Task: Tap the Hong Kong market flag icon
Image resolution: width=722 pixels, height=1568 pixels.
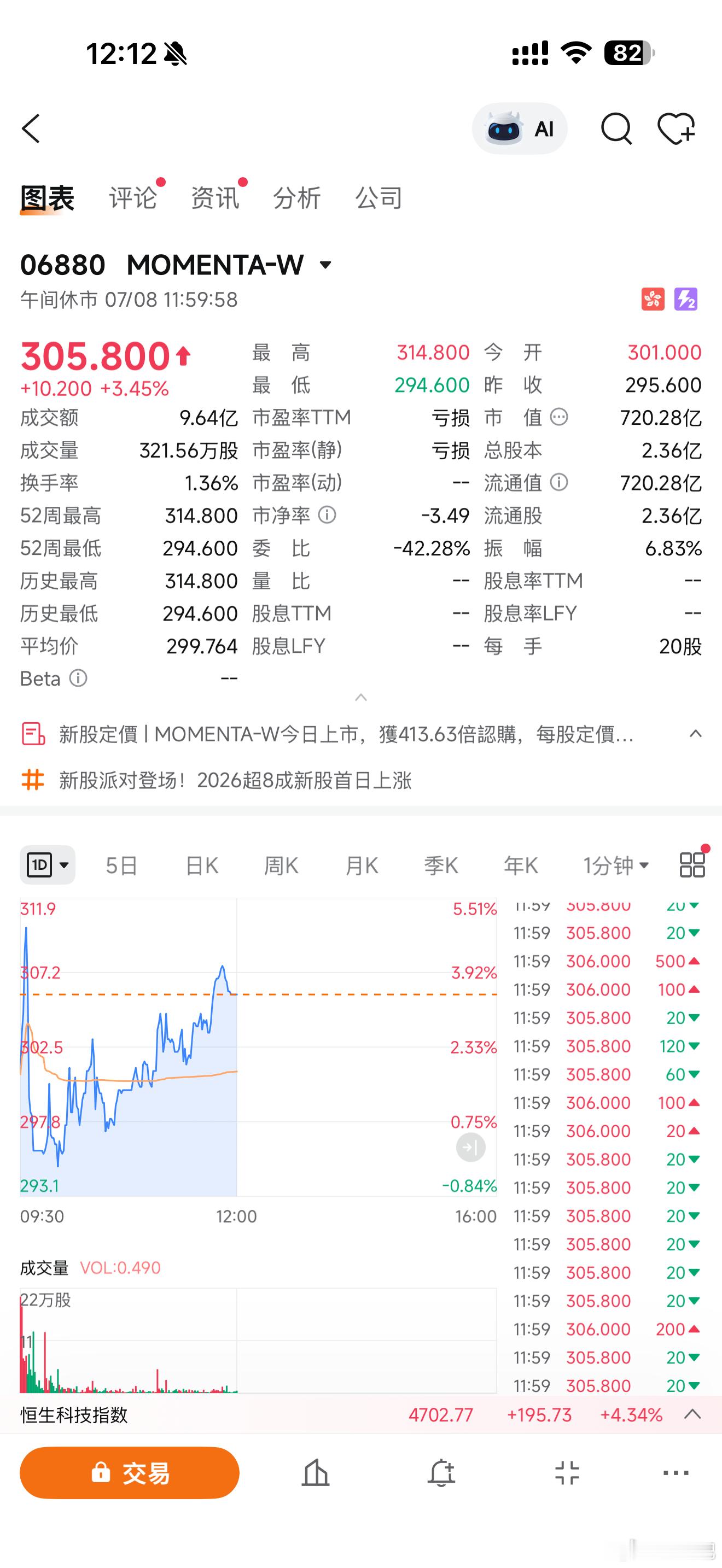Action: click(x=653, y=300)
